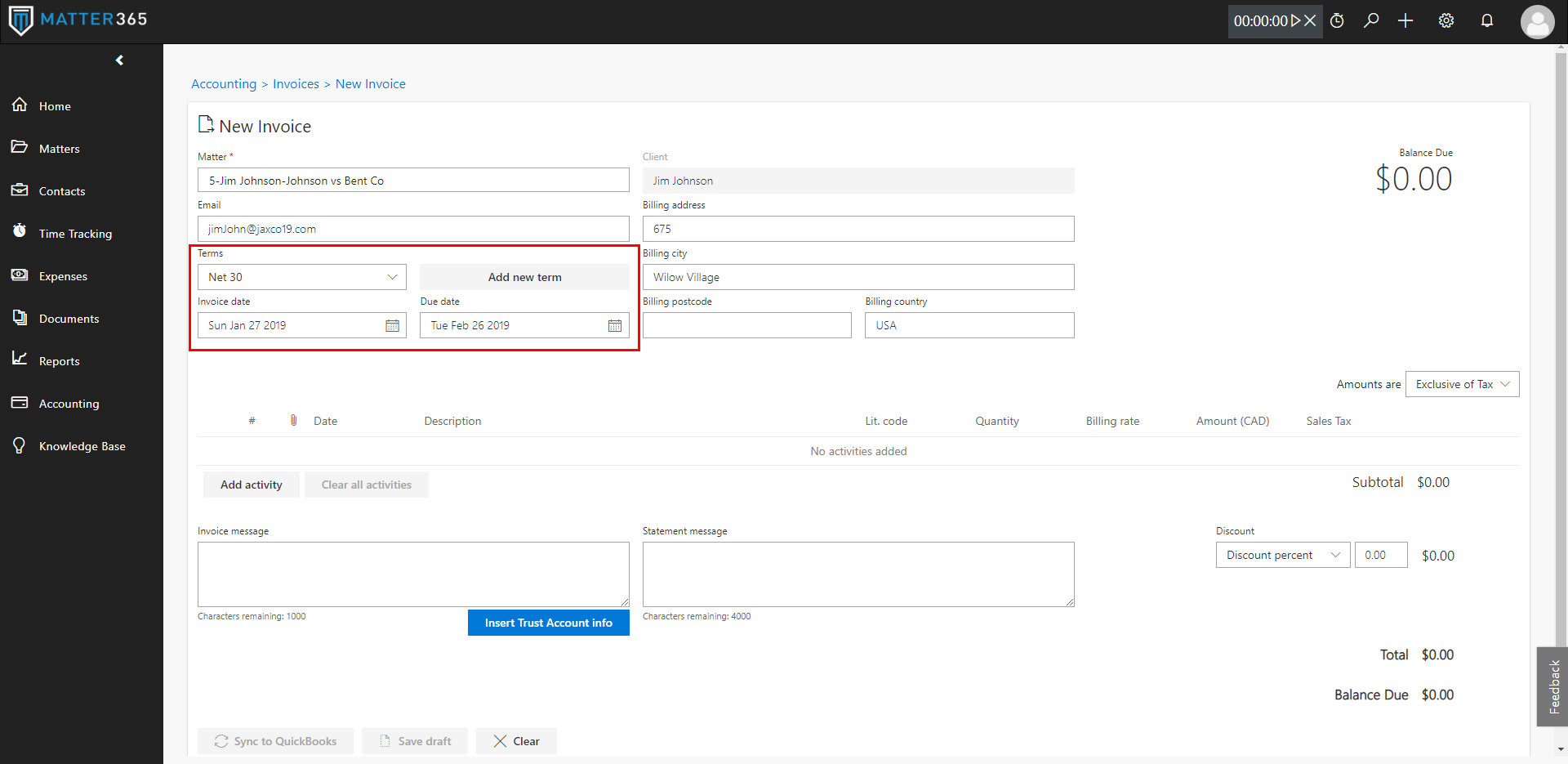1568x764 pixels.
Task: Click the Matter input field
Action: [x=413, y=181]
